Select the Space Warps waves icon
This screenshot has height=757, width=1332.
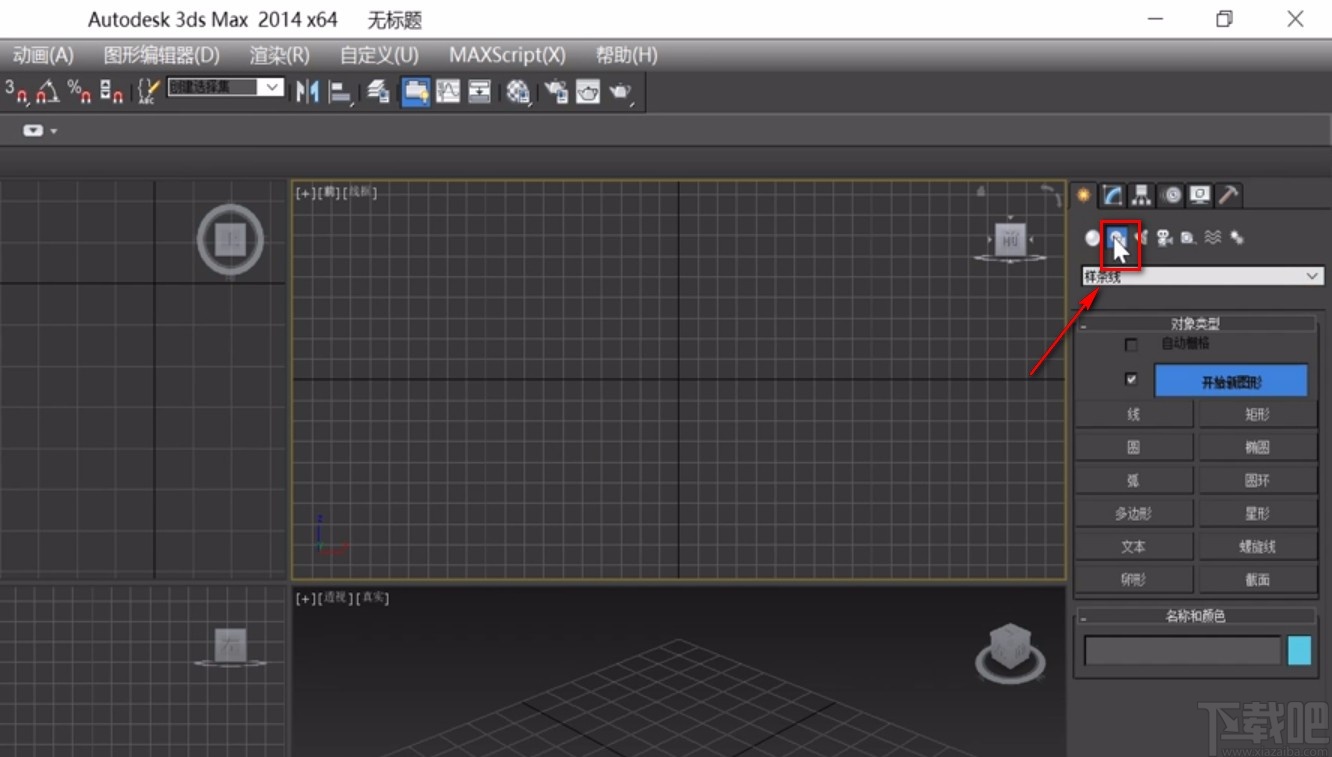[1213, 238]
